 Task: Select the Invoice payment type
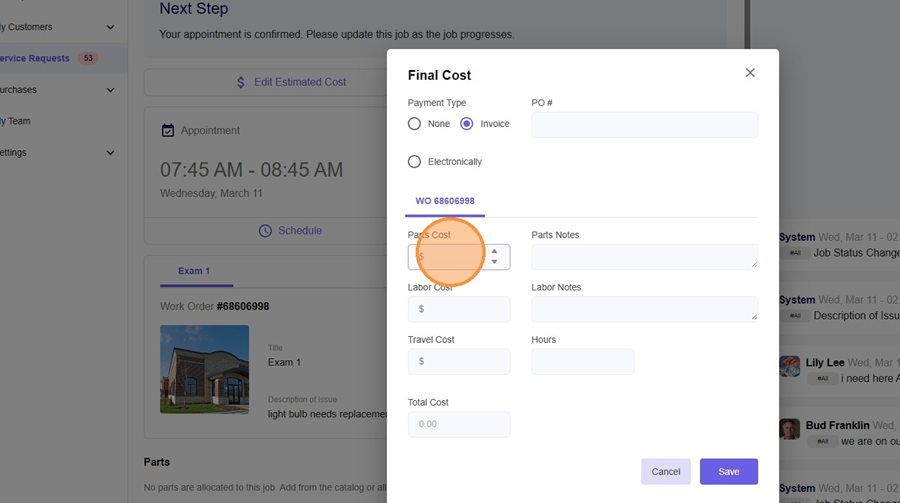467,124
